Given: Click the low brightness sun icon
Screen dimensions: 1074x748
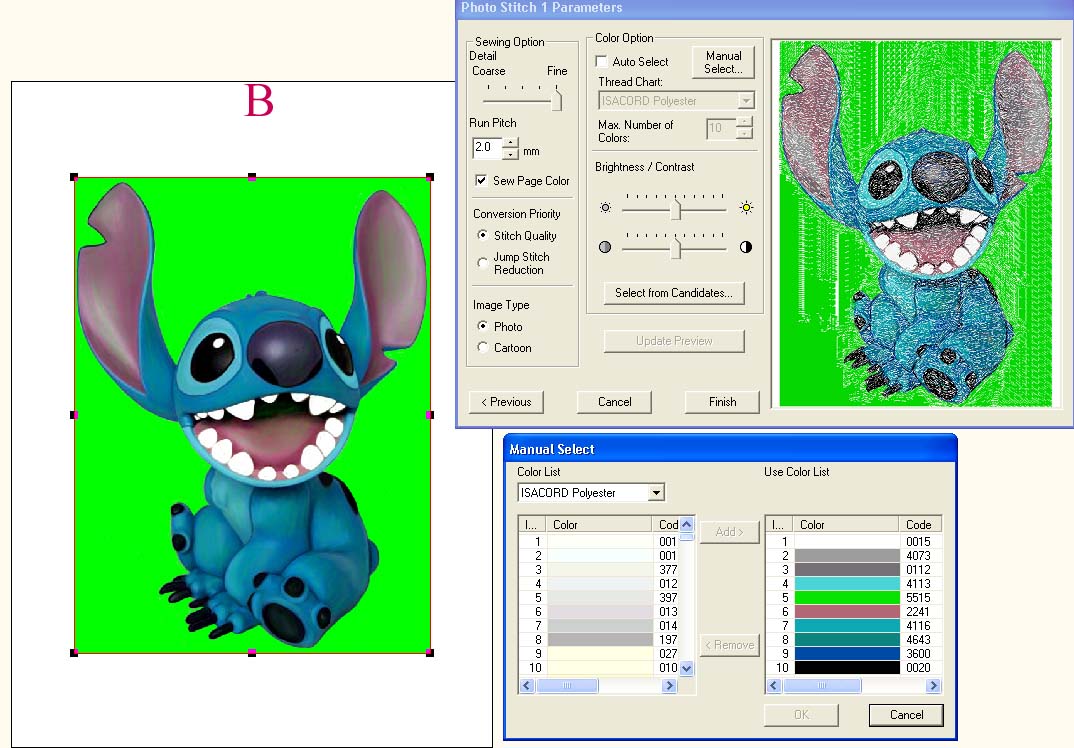Looking at the screenshot, I should click(x=605, y=208).
